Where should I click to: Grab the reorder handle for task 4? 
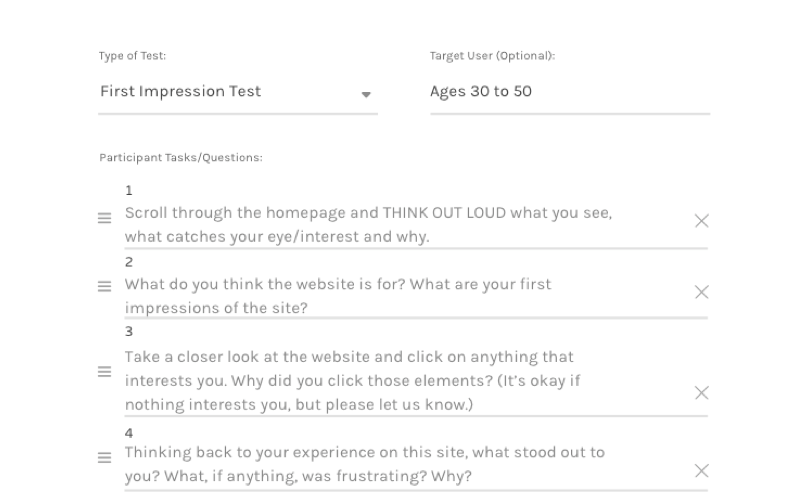(x=105, y=458)
